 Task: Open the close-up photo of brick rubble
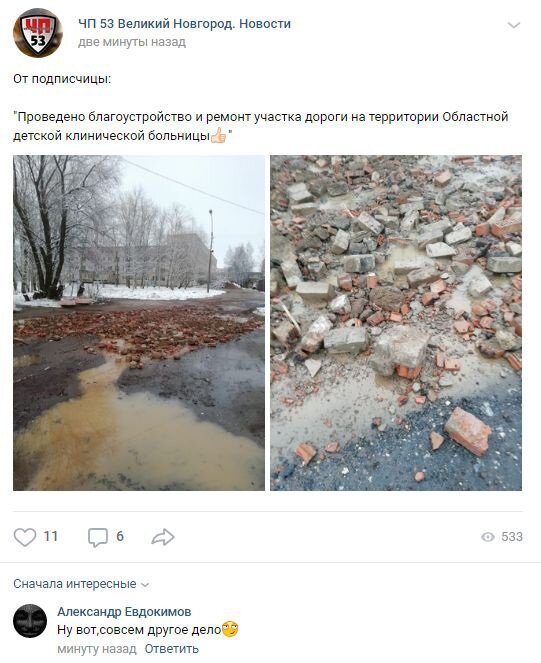pos(396,323)
